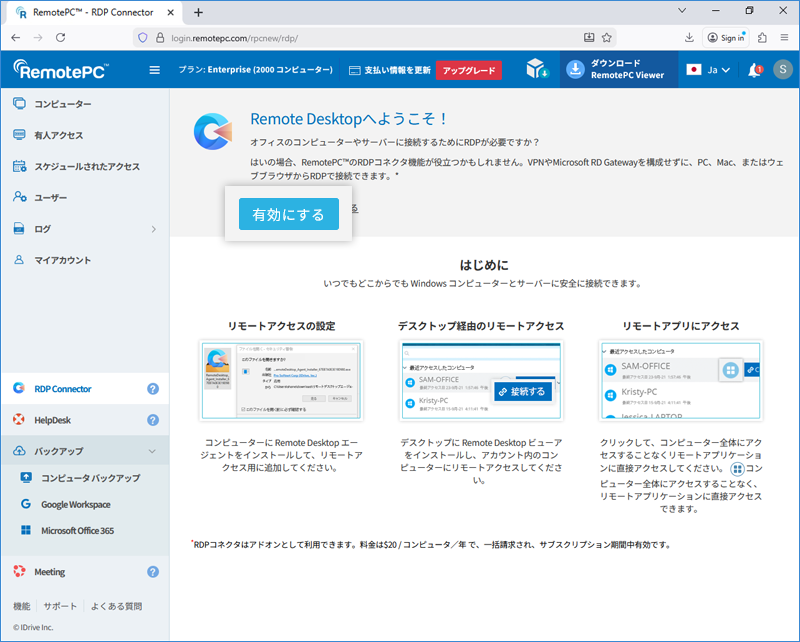Click the browser Sign in button
Viewport: 800px width, 642px height.
tap(726, 37)
